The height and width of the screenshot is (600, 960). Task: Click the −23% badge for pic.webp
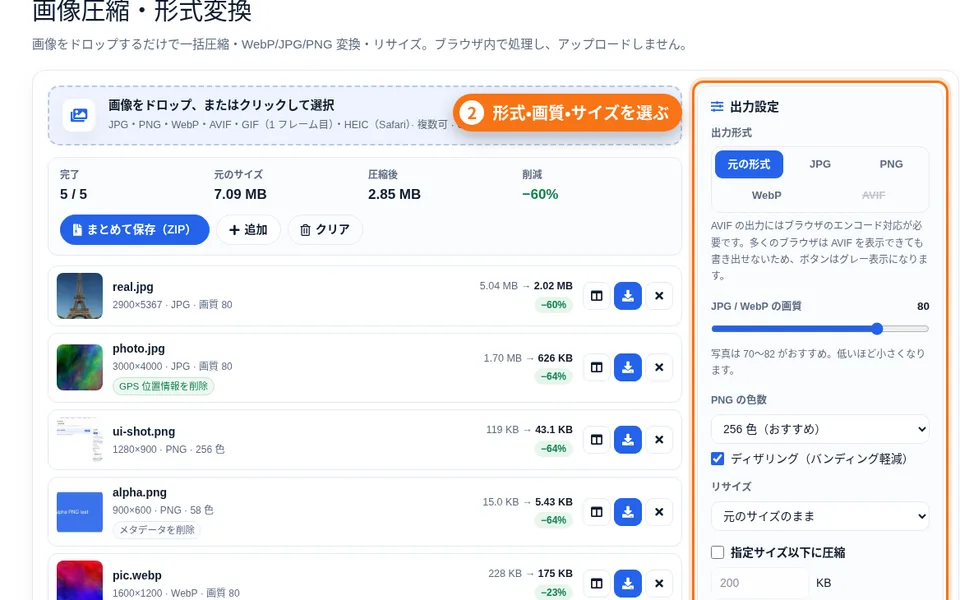[x=553, y=592]
